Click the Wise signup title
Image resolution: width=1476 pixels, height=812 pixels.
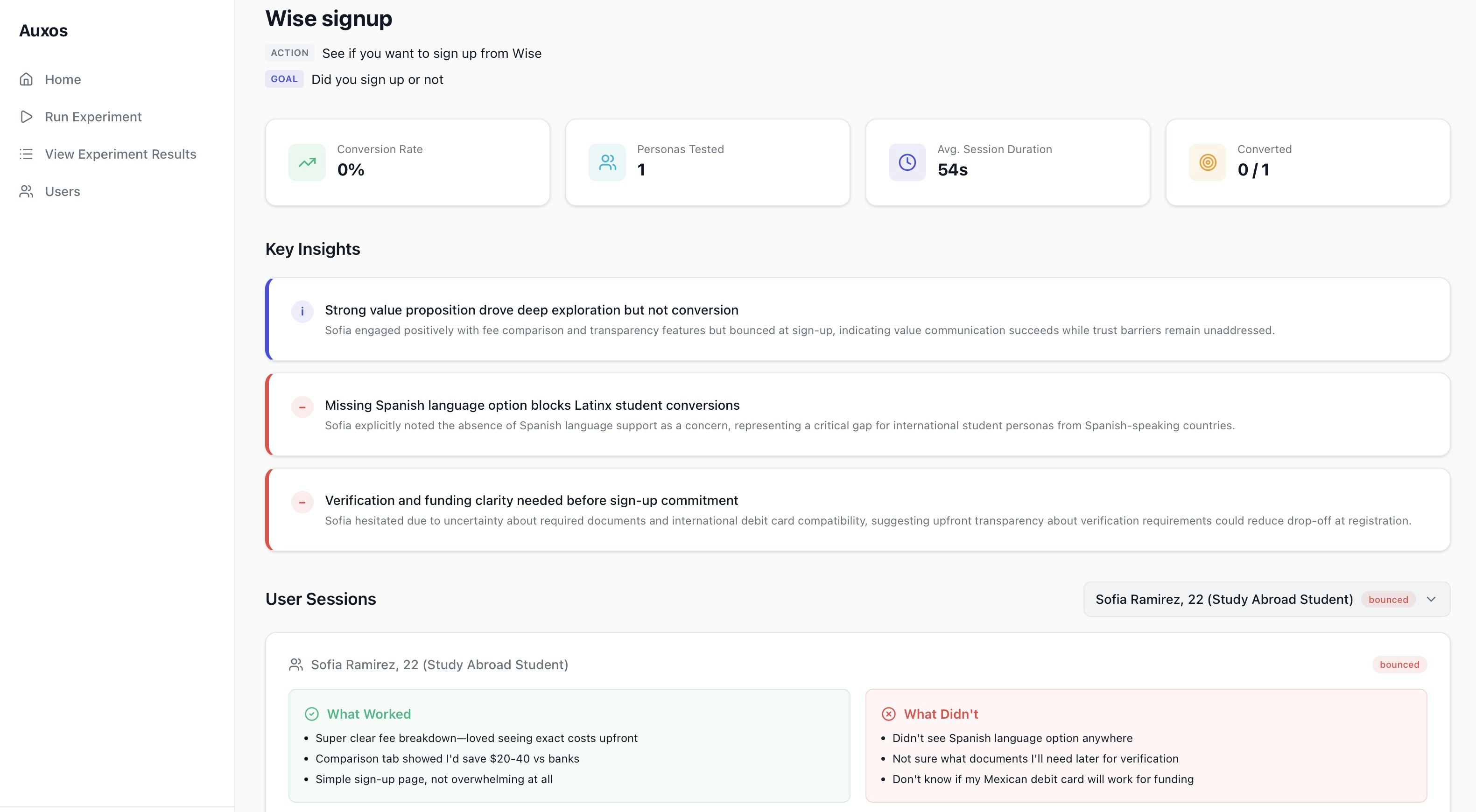[328, 18]
